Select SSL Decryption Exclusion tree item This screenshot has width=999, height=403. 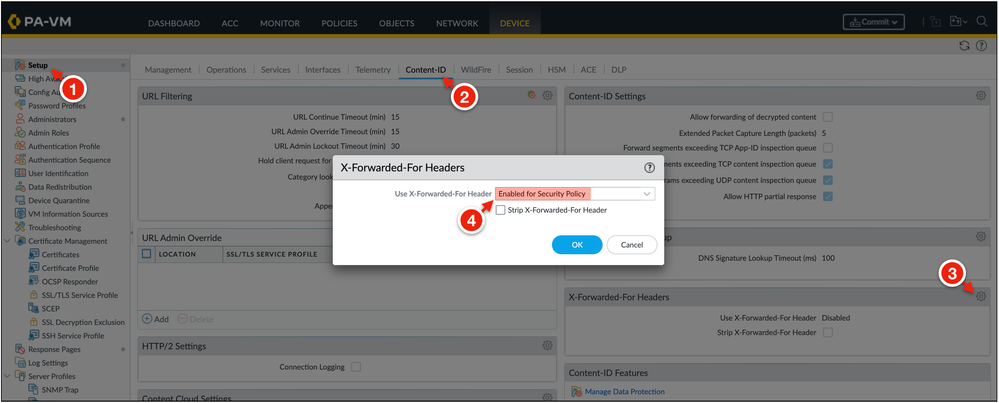[x=83, y=322]
